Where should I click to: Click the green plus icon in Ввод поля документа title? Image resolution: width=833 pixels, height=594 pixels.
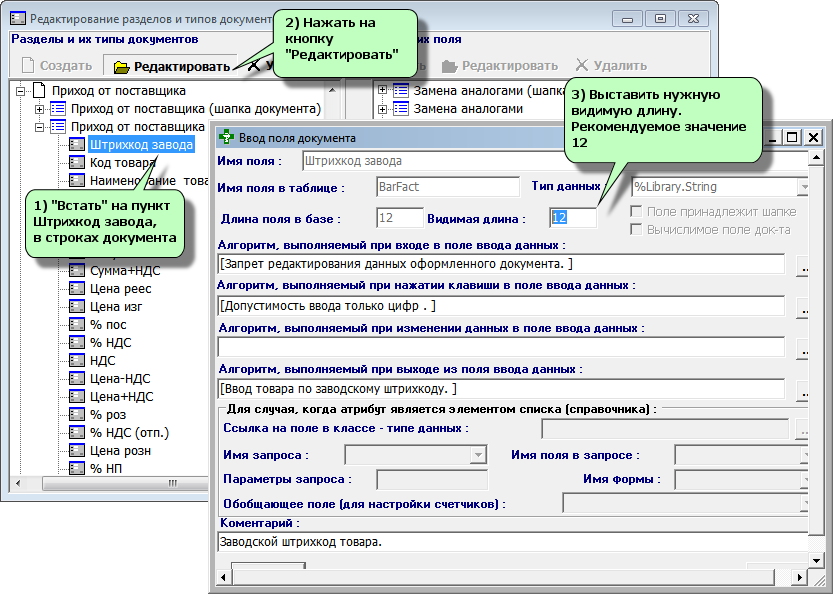(x=227, y=138)
